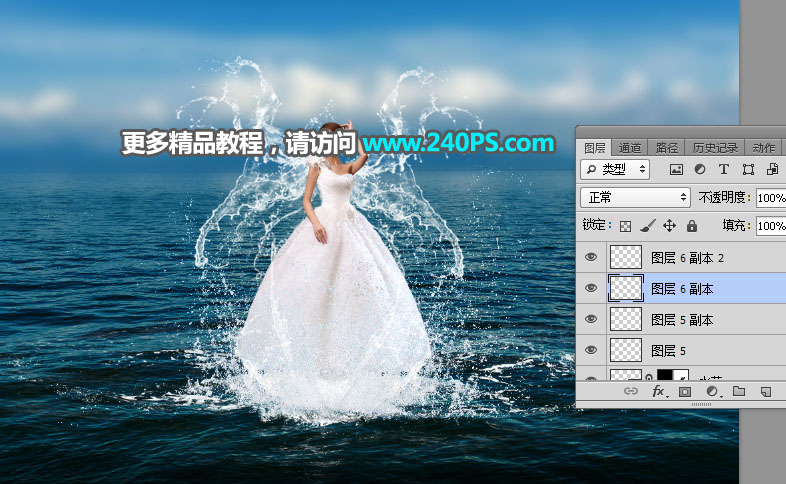This screenshot has height=484, width=786.
Task: Select layer name 图层 6 副本
Action: pyautogui.click(x=682, y=289)
